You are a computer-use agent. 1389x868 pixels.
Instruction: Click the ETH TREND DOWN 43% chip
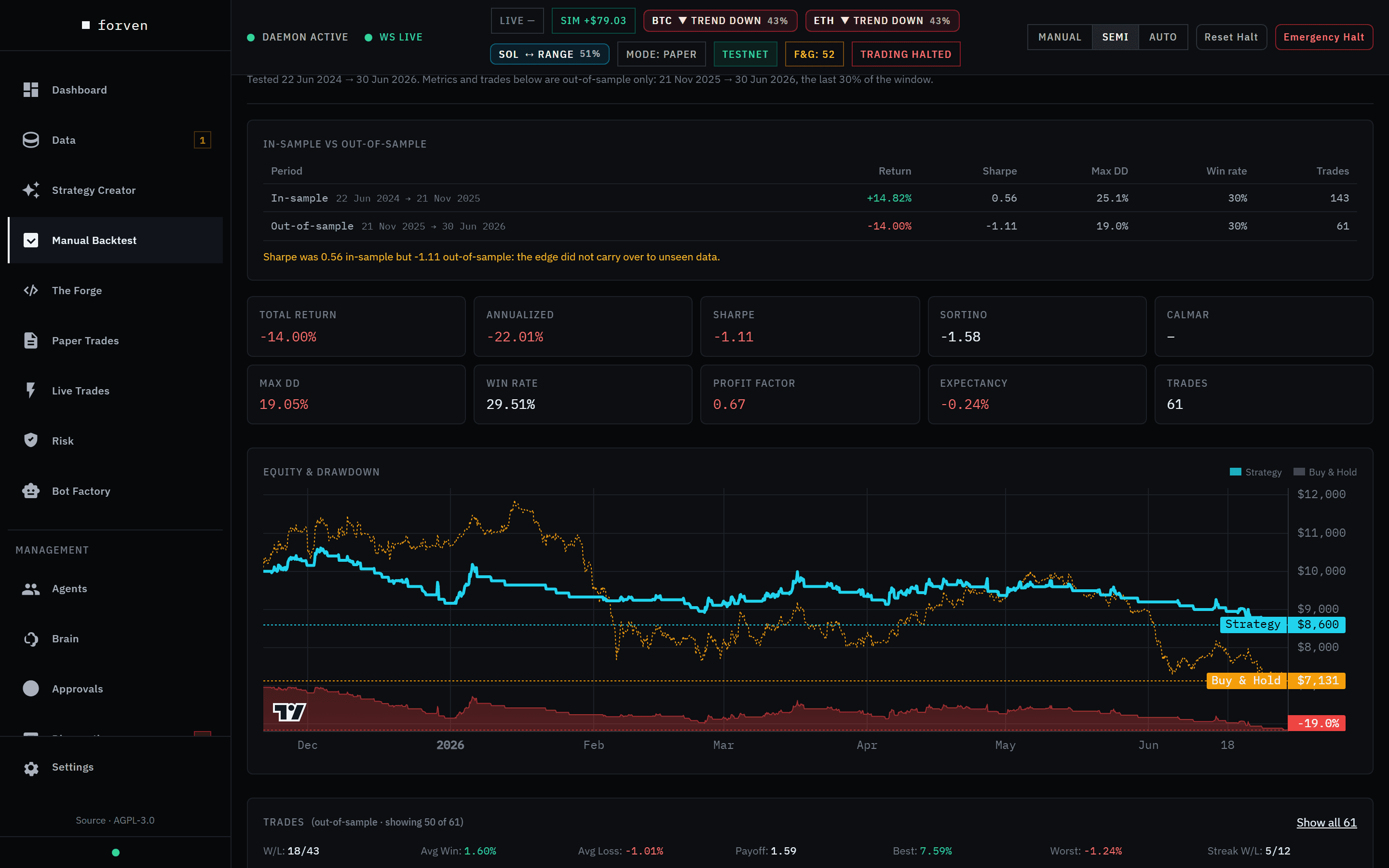coord(882,21)
